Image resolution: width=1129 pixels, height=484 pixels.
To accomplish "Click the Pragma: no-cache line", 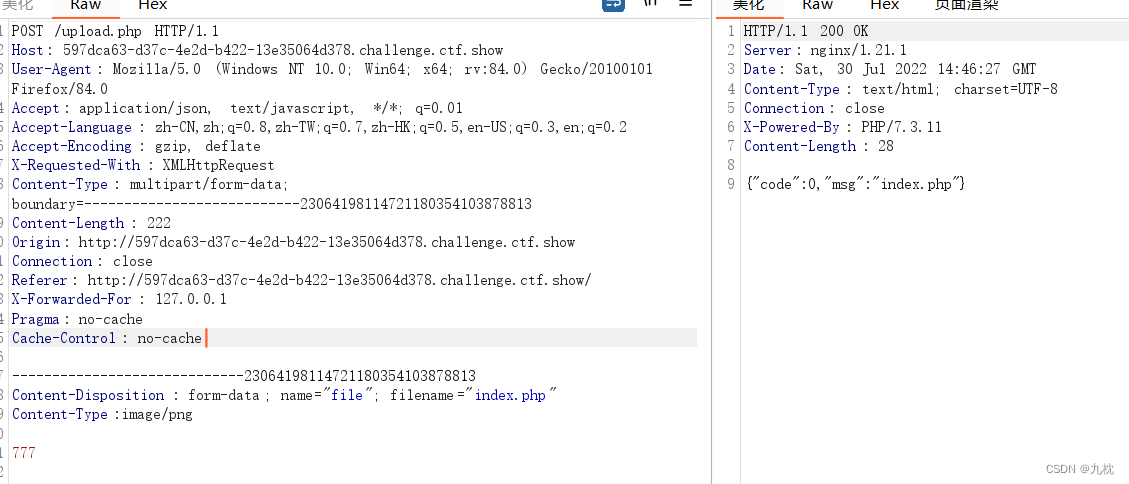I will [77, 319].
